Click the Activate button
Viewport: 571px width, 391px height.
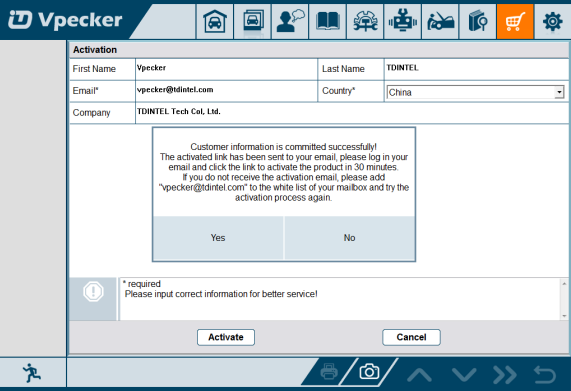click(226, 337)
